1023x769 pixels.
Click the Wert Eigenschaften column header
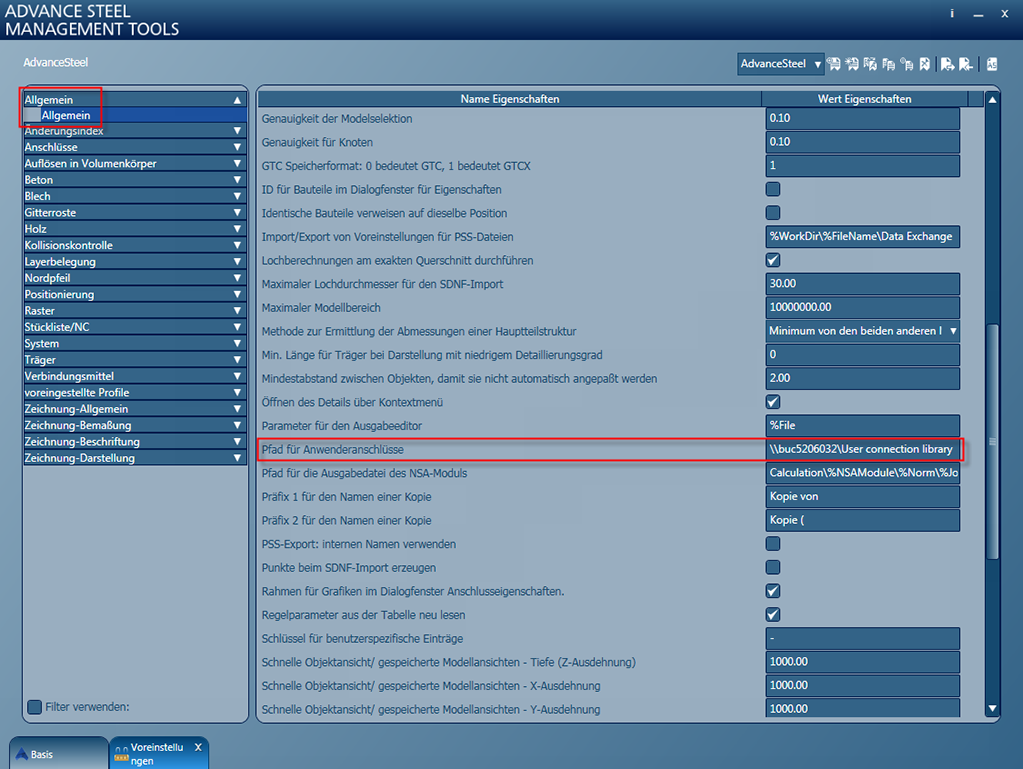point(864,99)
